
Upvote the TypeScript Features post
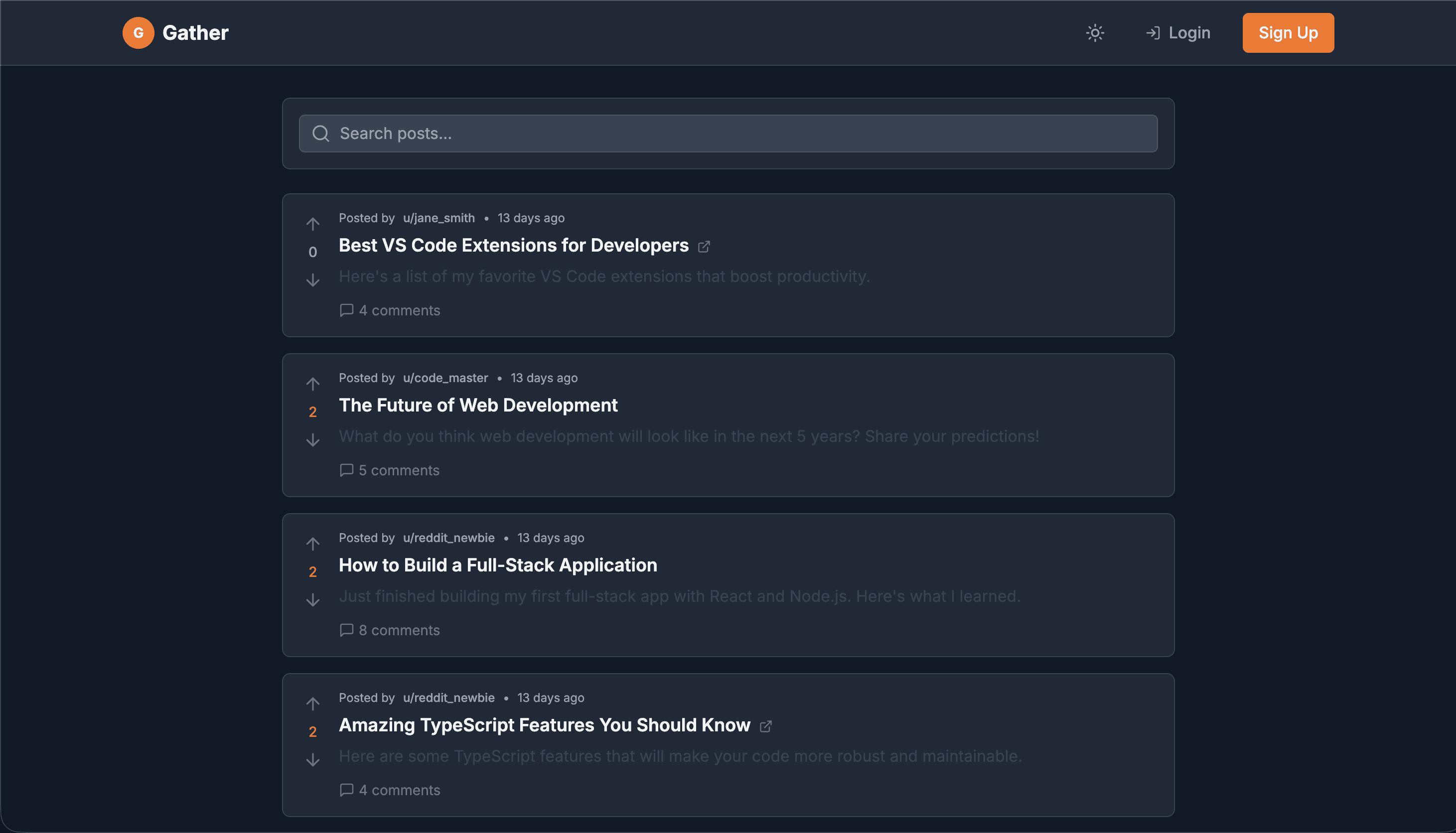coord(312,703)
